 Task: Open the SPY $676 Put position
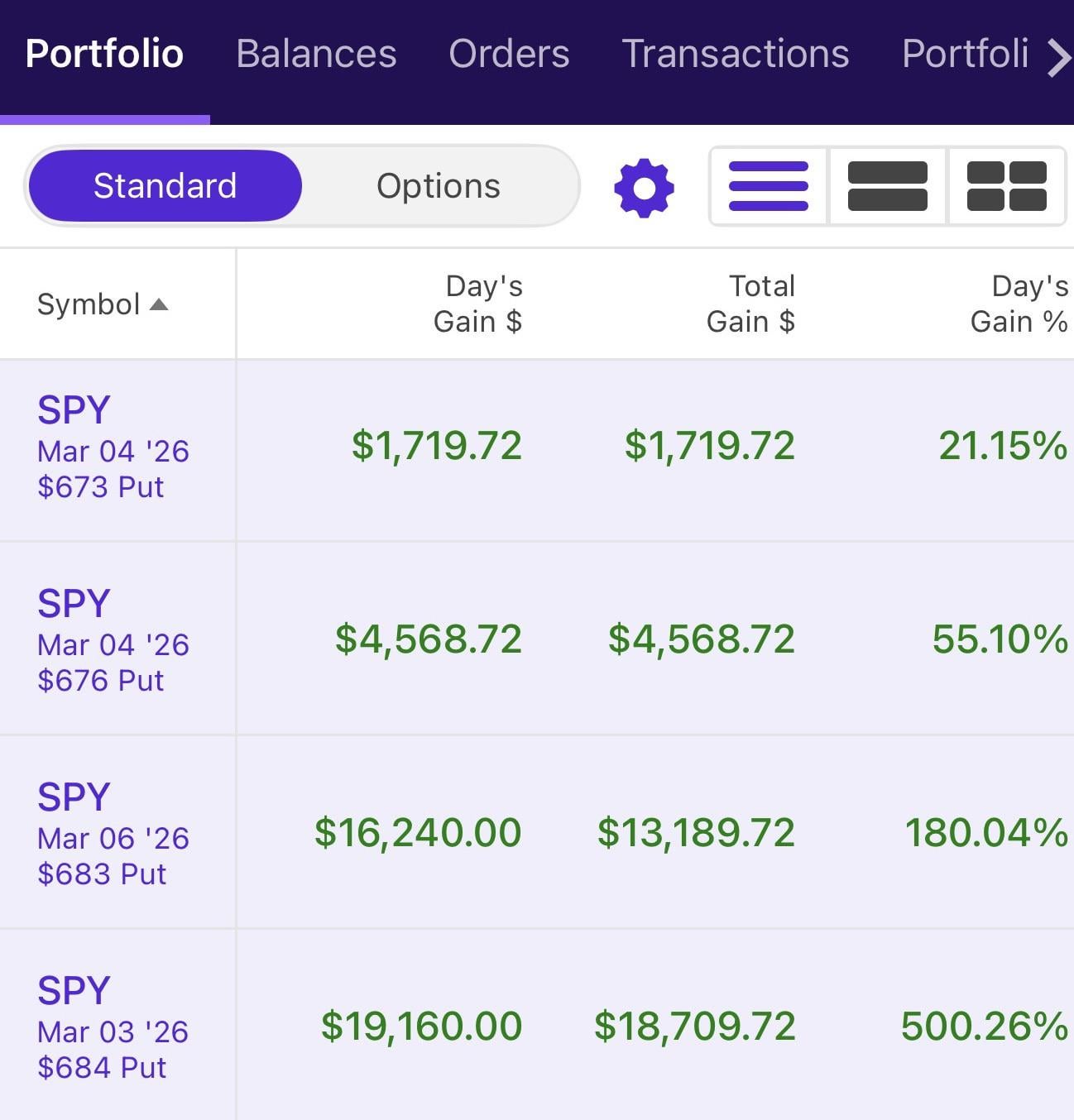113,641
